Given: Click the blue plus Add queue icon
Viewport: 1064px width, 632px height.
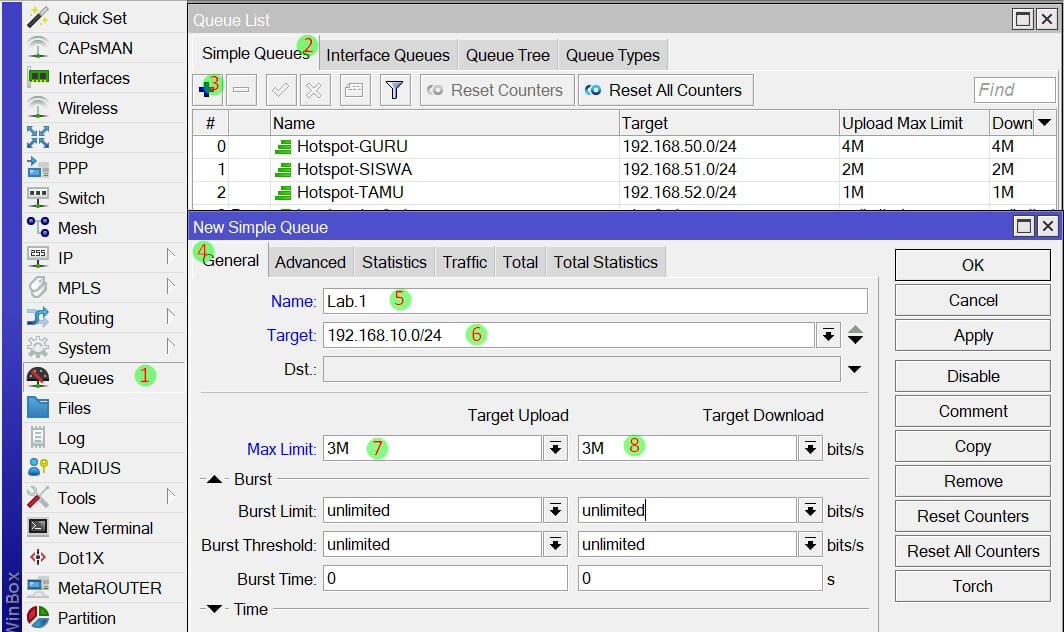Looking at the screenshot, I should click(x=207, y=90).
